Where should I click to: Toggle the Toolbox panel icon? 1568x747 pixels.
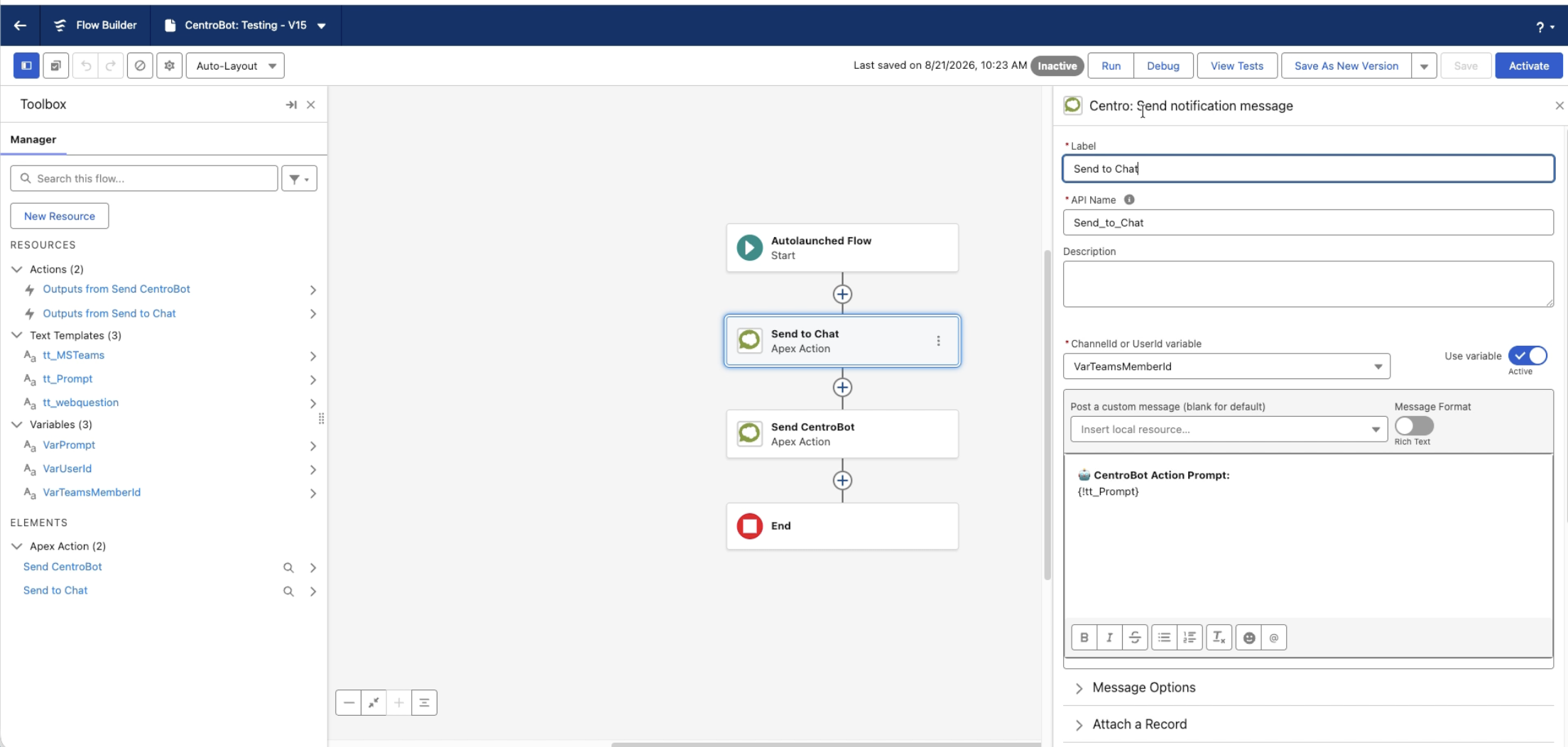coord(26,66)
